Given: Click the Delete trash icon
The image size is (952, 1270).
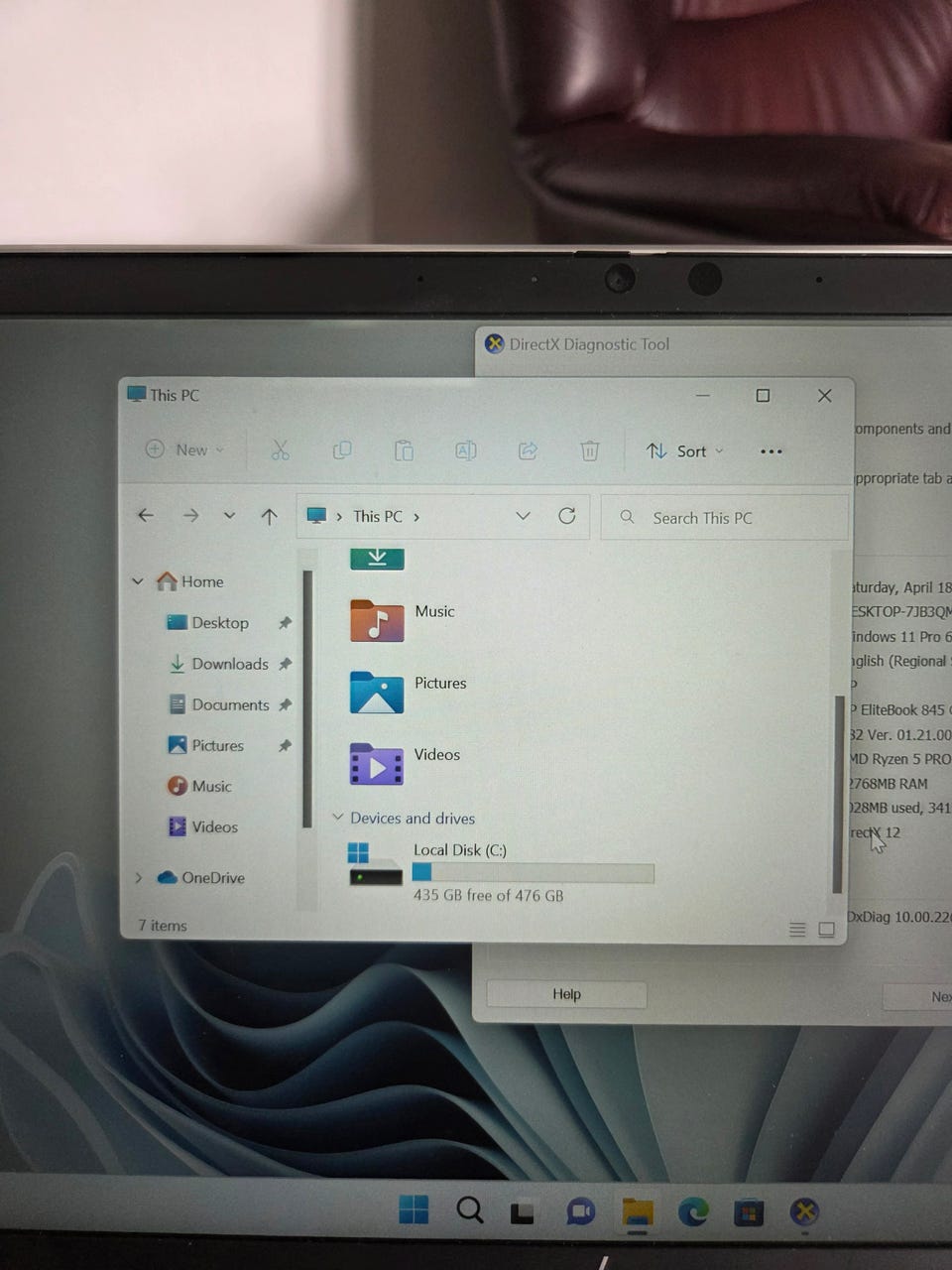Looking at the screenshot, I should pos(589,450).
